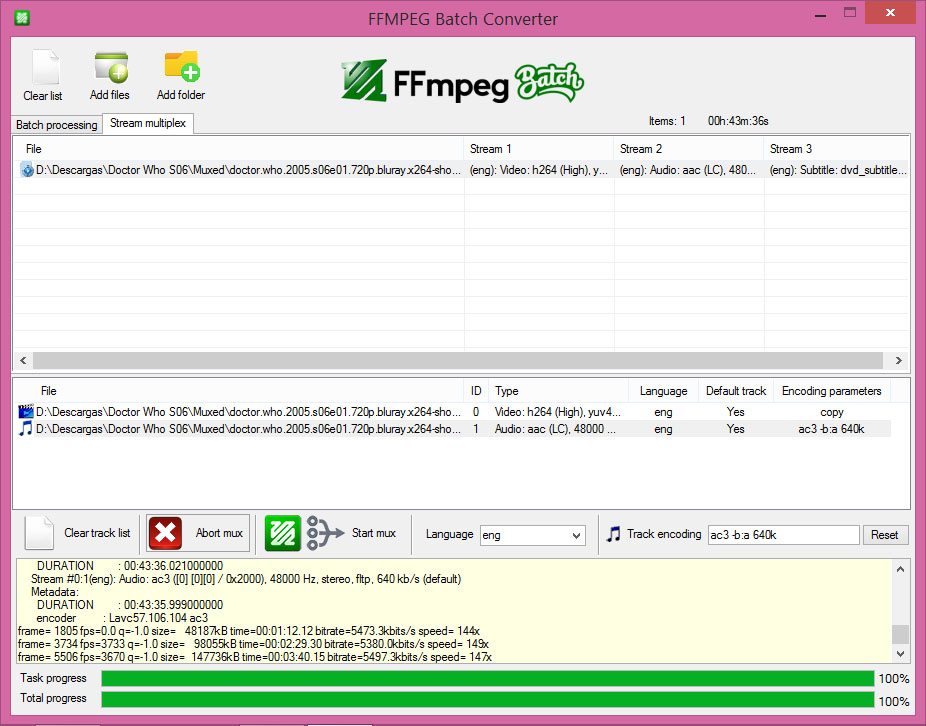The image size is (926, 726).
Task: Click the Items: 1 counter text
Action: 667,121
